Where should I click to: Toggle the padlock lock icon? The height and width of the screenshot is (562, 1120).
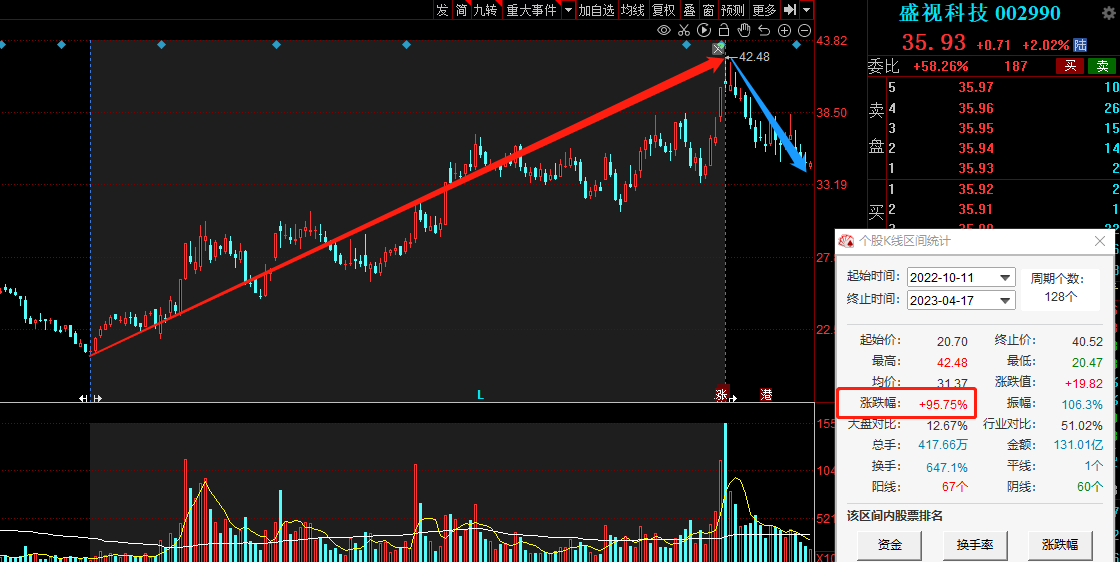point(724,30)
